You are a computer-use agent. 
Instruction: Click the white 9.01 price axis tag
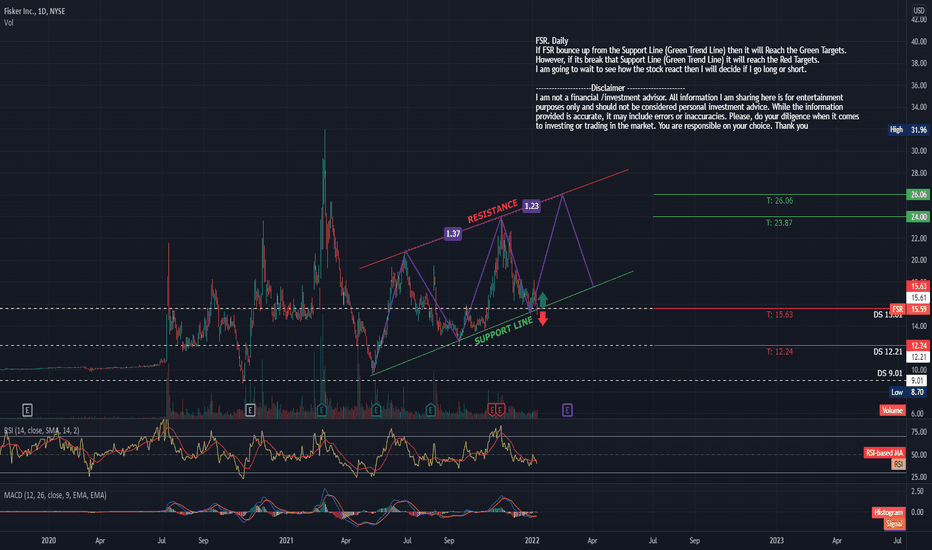tap(918, 381)
